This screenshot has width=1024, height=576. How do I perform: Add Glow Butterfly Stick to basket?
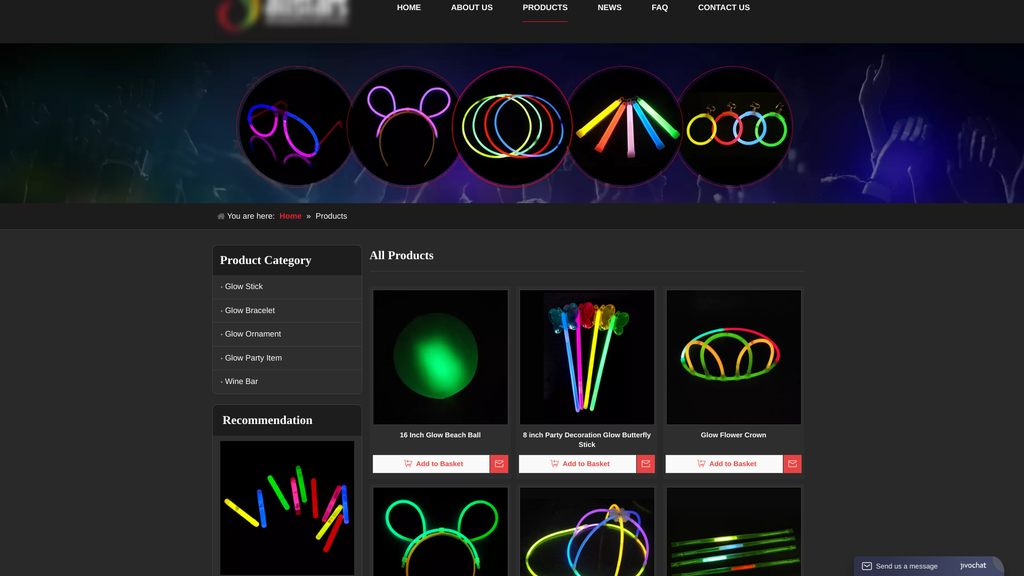(577, 464)
